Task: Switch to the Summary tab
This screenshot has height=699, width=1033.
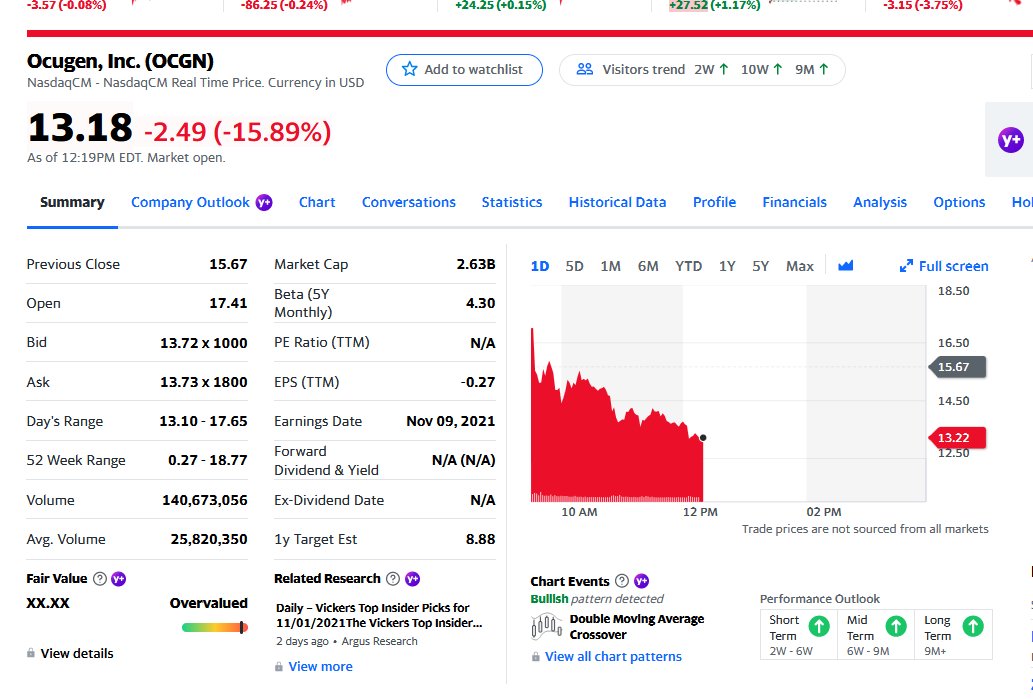Action: 72,202
